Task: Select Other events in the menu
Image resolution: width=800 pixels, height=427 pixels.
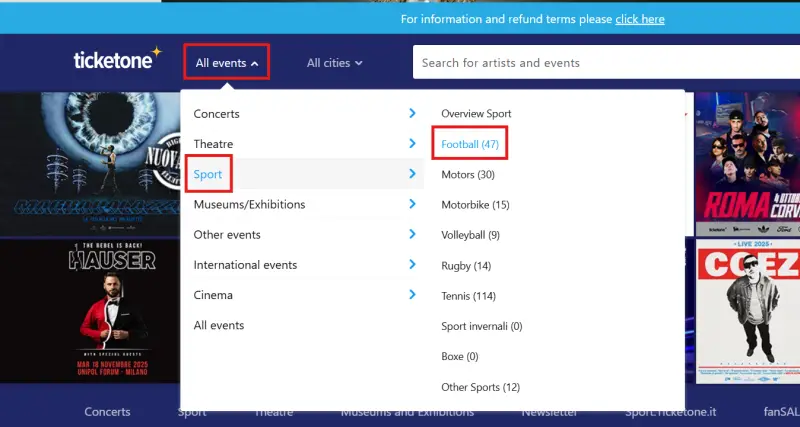Action: click(x=227, y=235)
